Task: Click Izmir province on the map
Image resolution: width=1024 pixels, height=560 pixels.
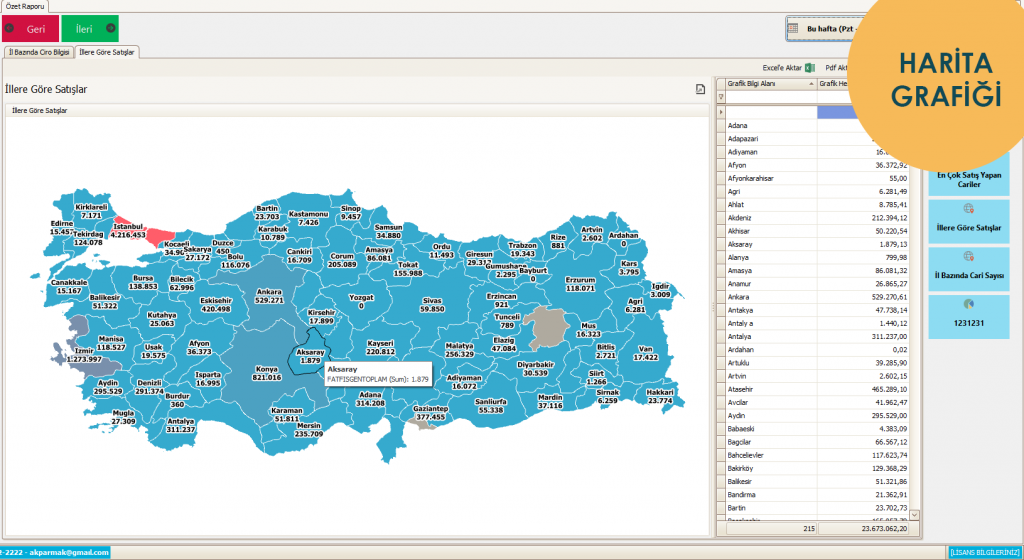Action: click(84, 355)
